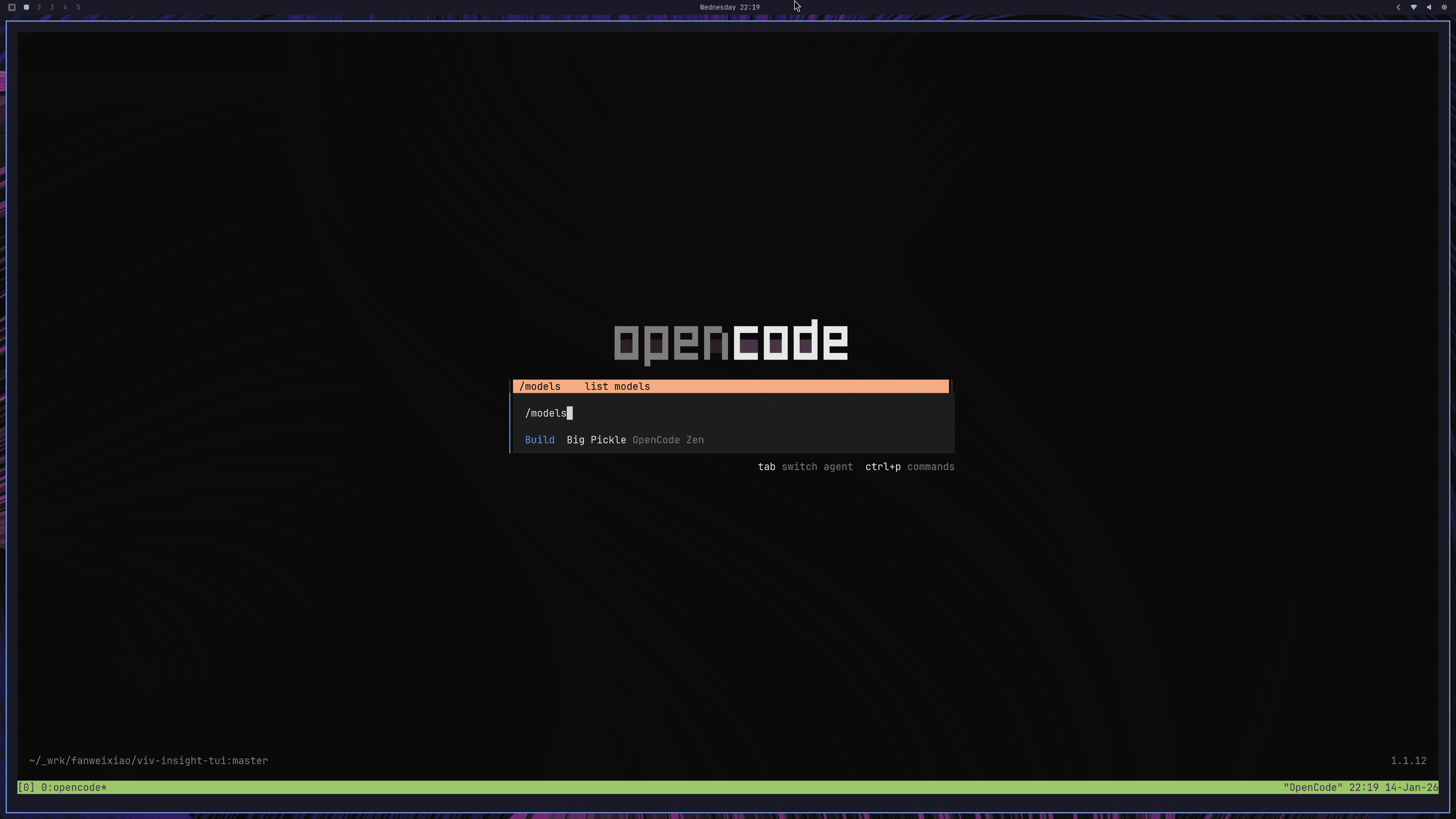Select the active workspace 1 indicator

click(26, 7)
